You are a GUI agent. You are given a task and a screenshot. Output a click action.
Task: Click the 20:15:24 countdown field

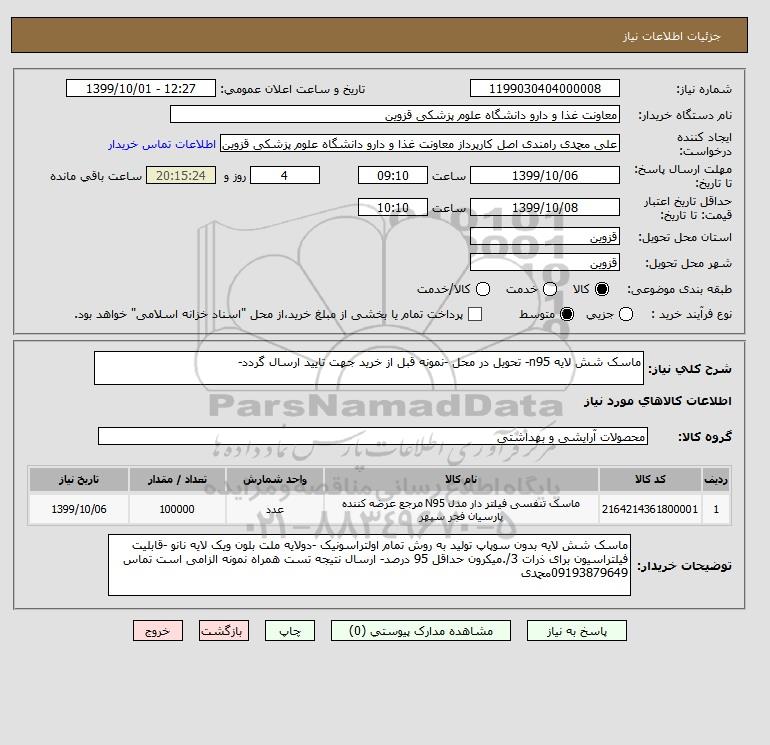point(181,175)
